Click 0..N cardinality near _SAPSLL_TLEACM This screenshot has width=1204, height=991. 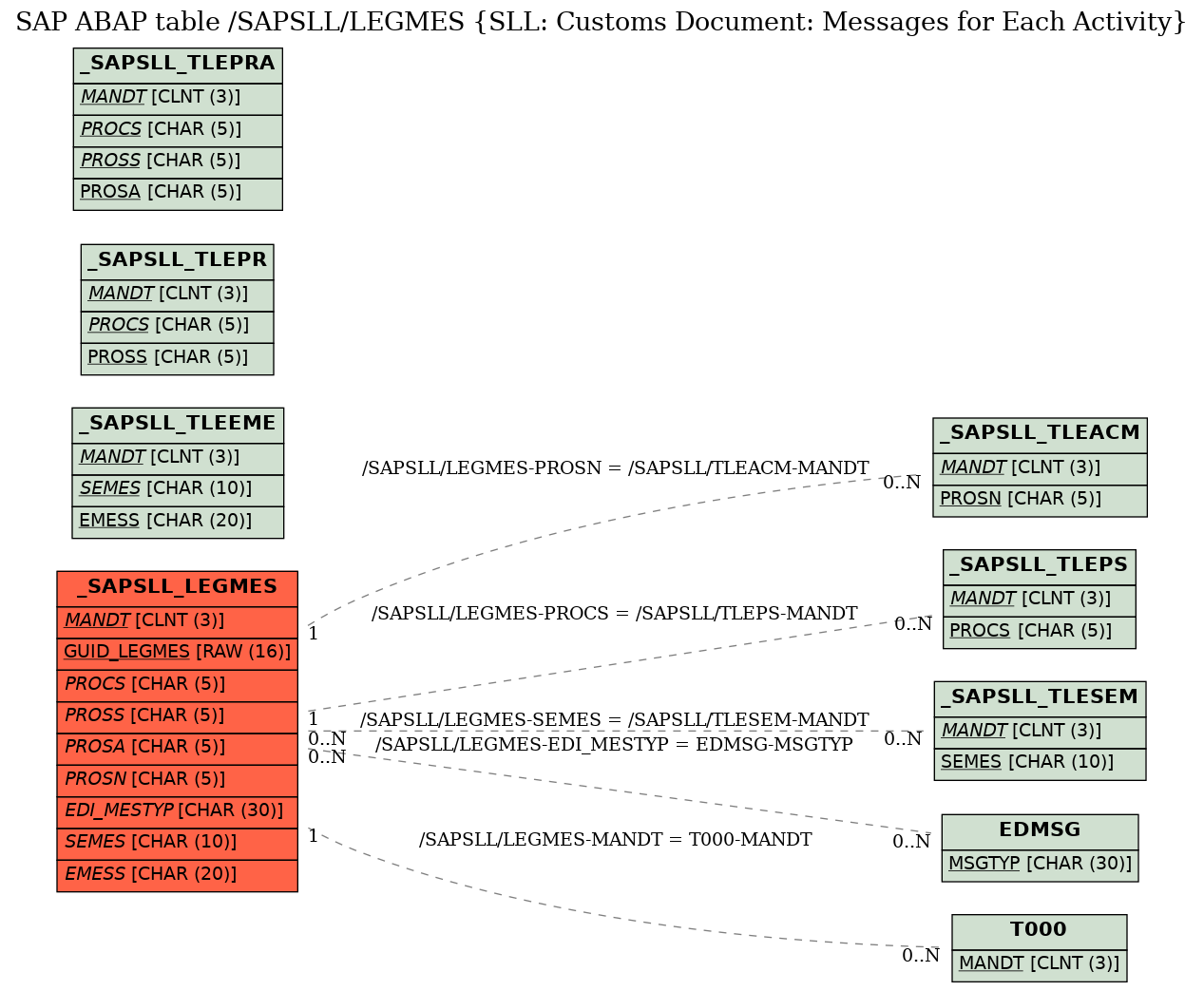[x=902, y=483]
